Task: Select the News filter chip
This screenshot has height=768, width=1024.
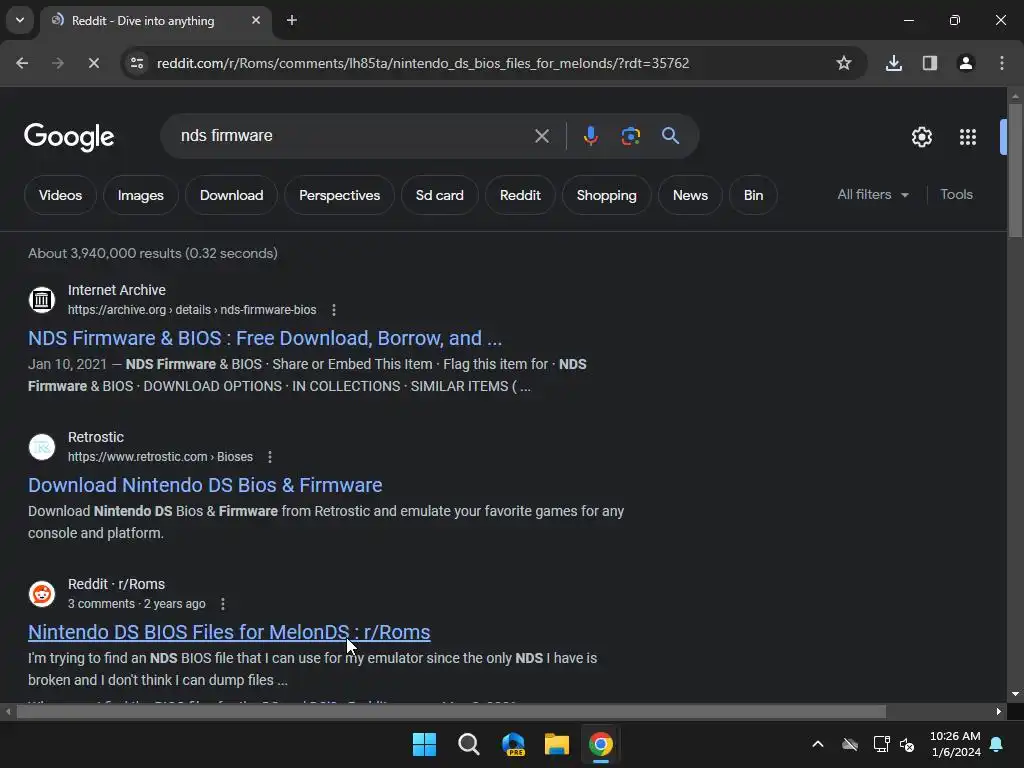Action: coord(690,195)
